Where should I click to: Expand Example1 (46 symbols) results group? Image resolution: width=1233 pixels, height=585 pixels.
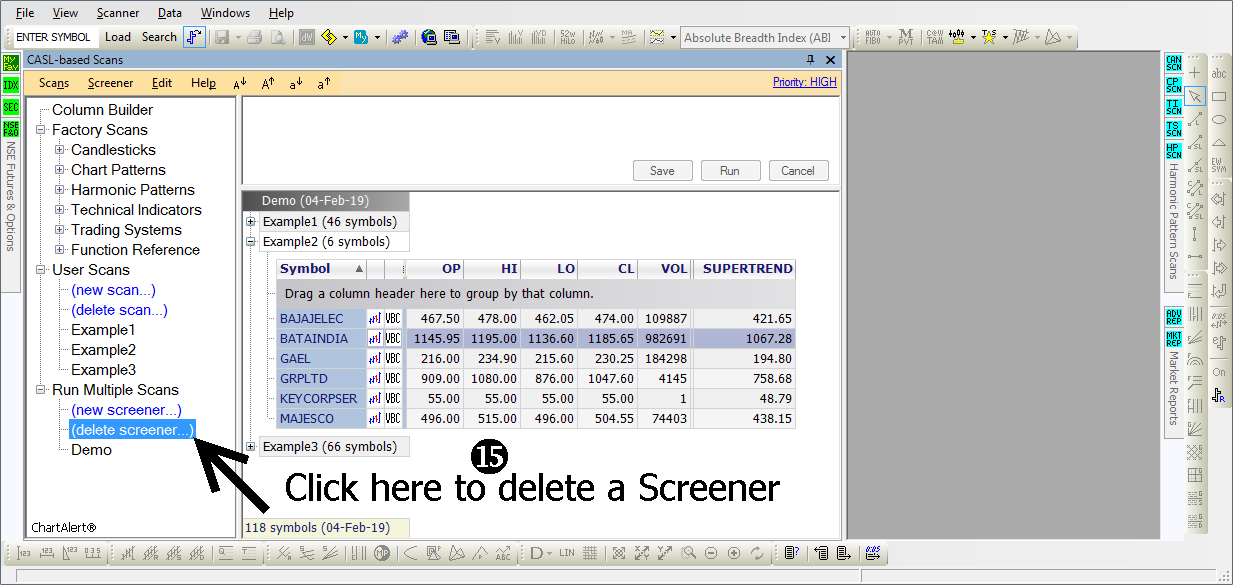pos(251,222)
